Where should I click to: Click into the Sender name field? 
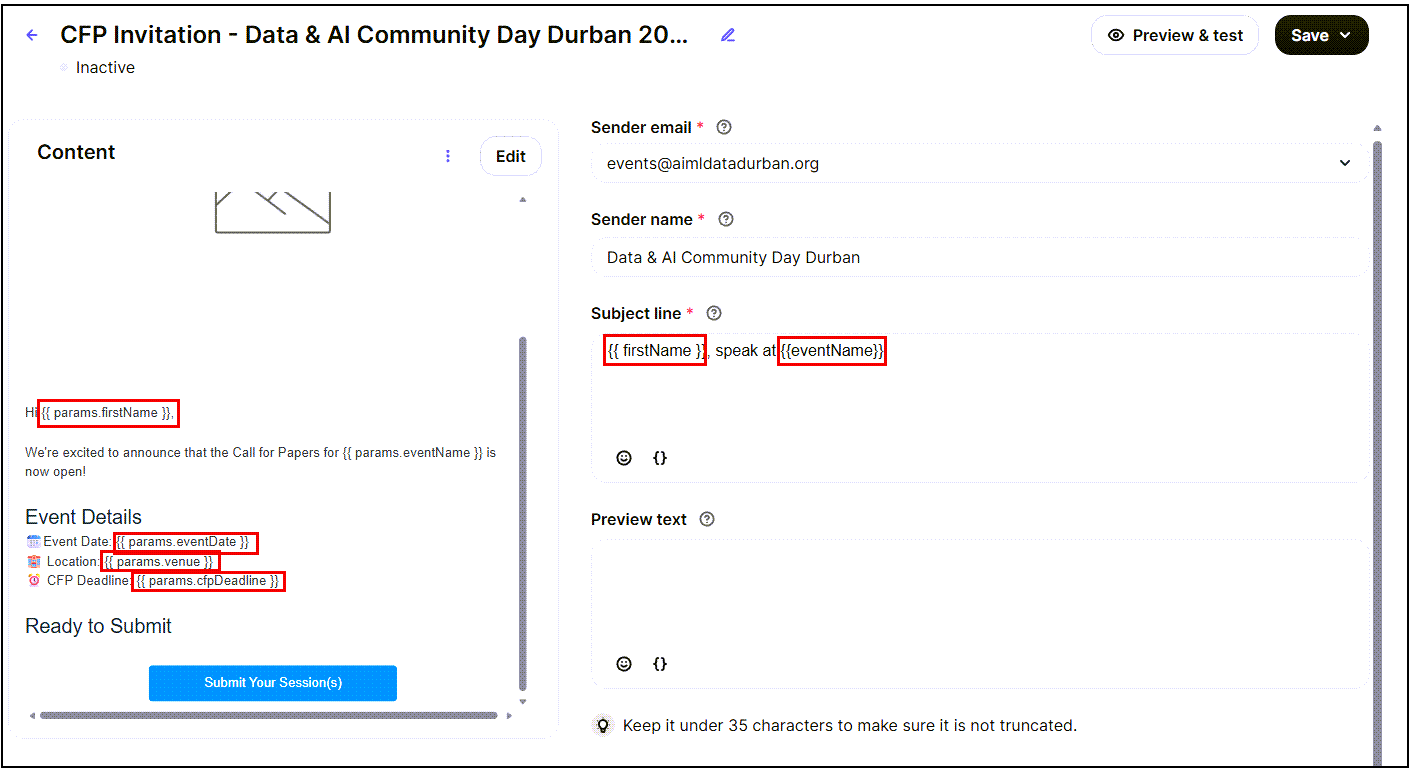[x=978, y=257]
